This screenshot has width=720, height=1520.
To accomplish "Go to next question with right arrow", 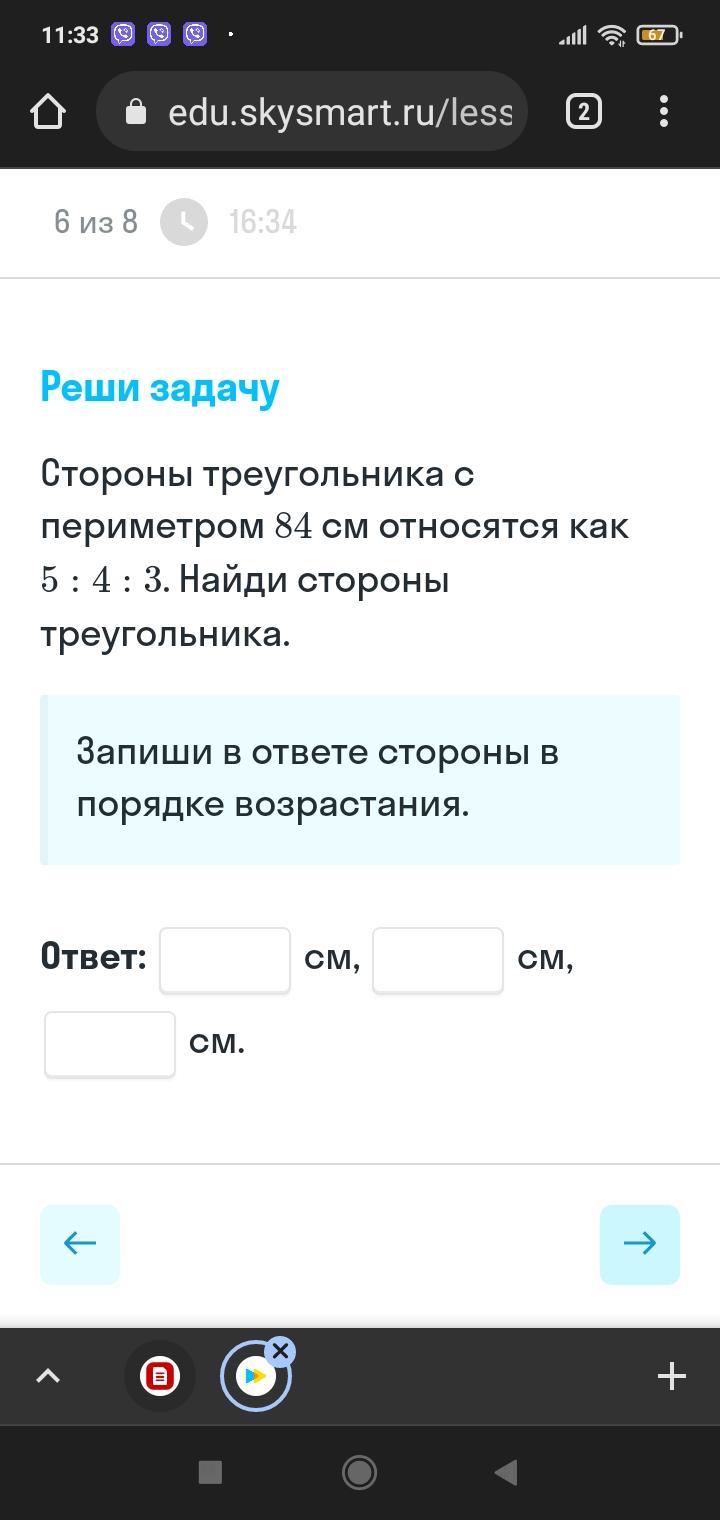I will click(640, 1244).
